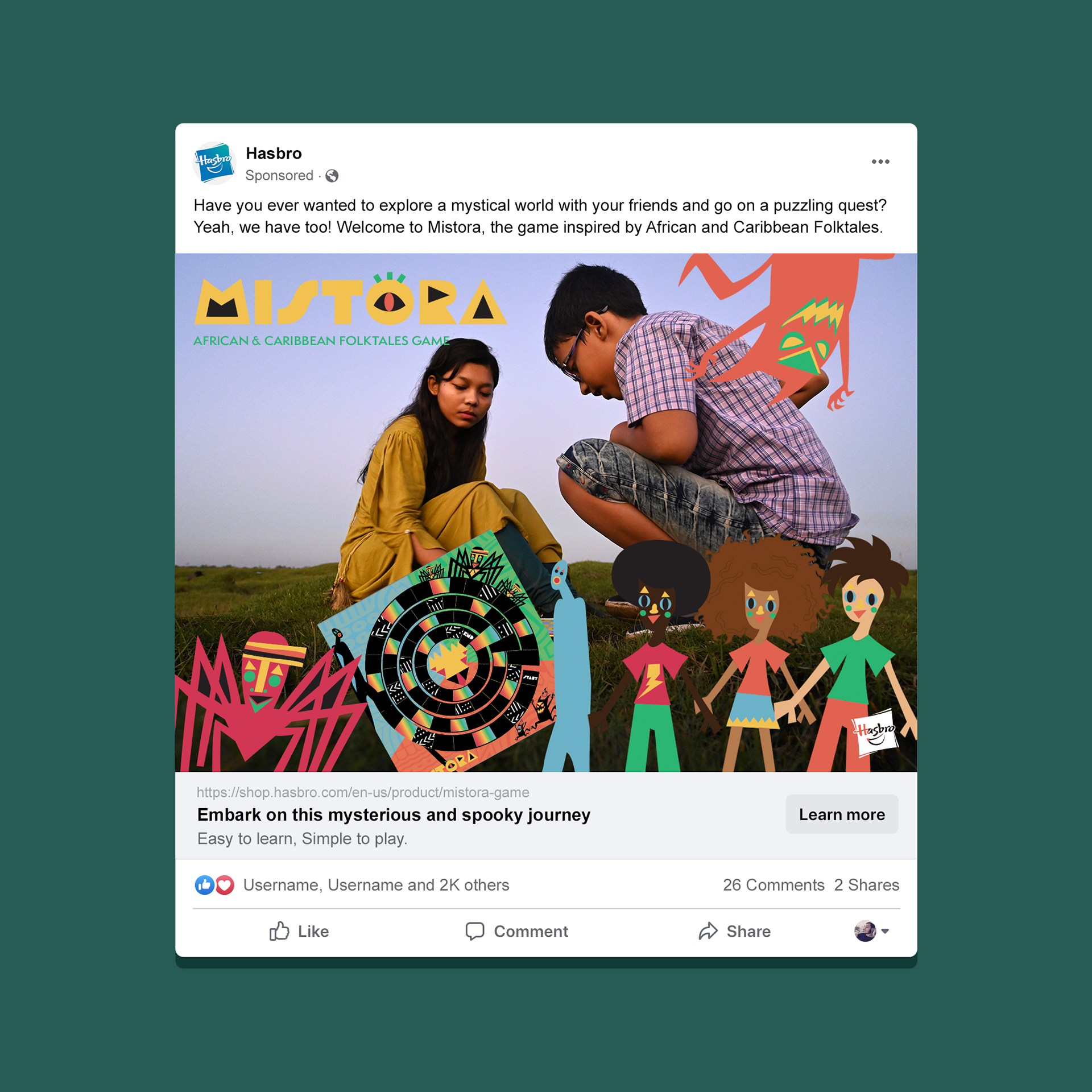
Task: Click the Like thumbs-up outline icon
Action: 279,931
